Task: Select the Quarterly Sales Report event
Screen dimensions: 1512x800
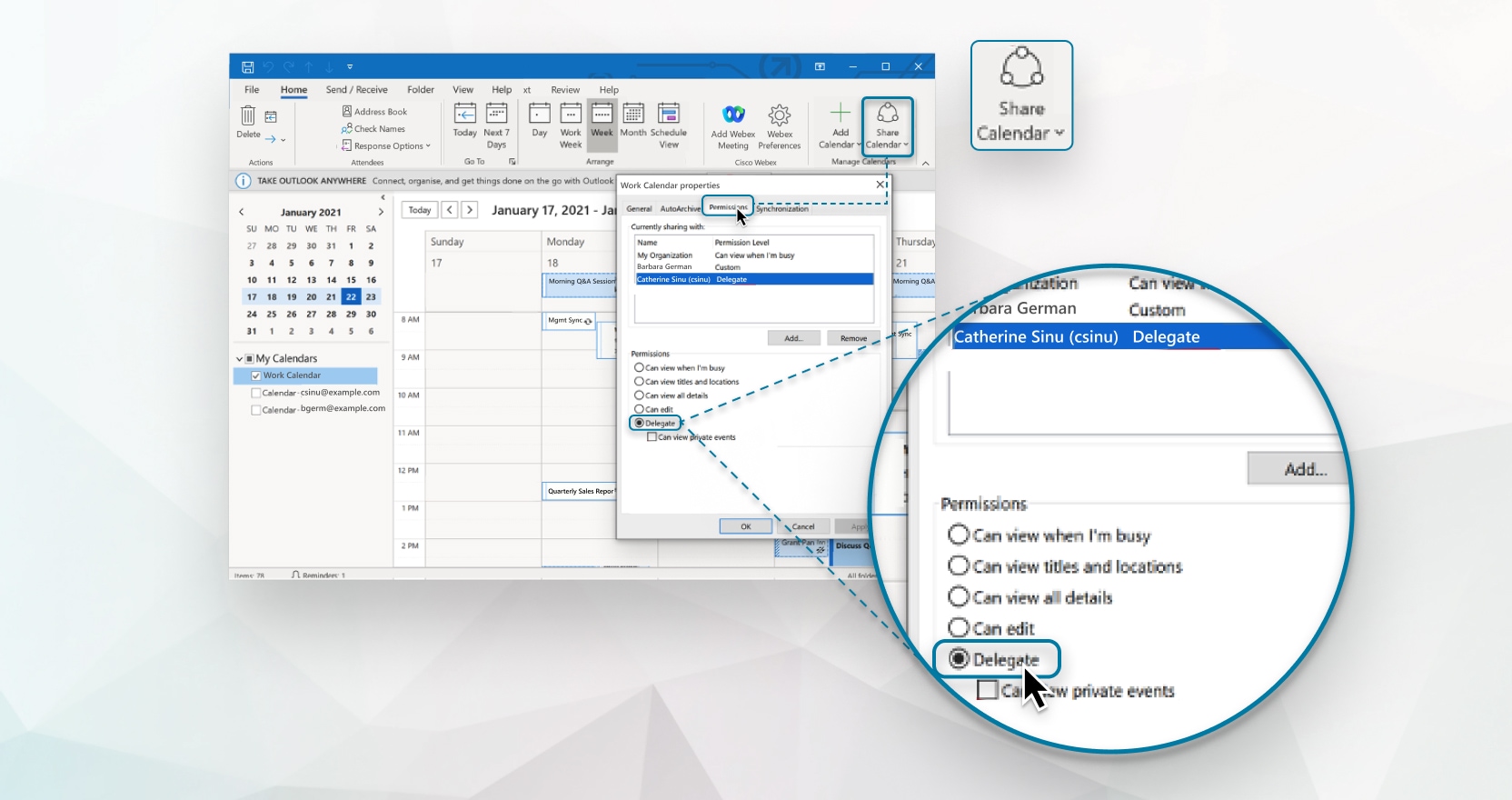Action: tap(581, 491)
